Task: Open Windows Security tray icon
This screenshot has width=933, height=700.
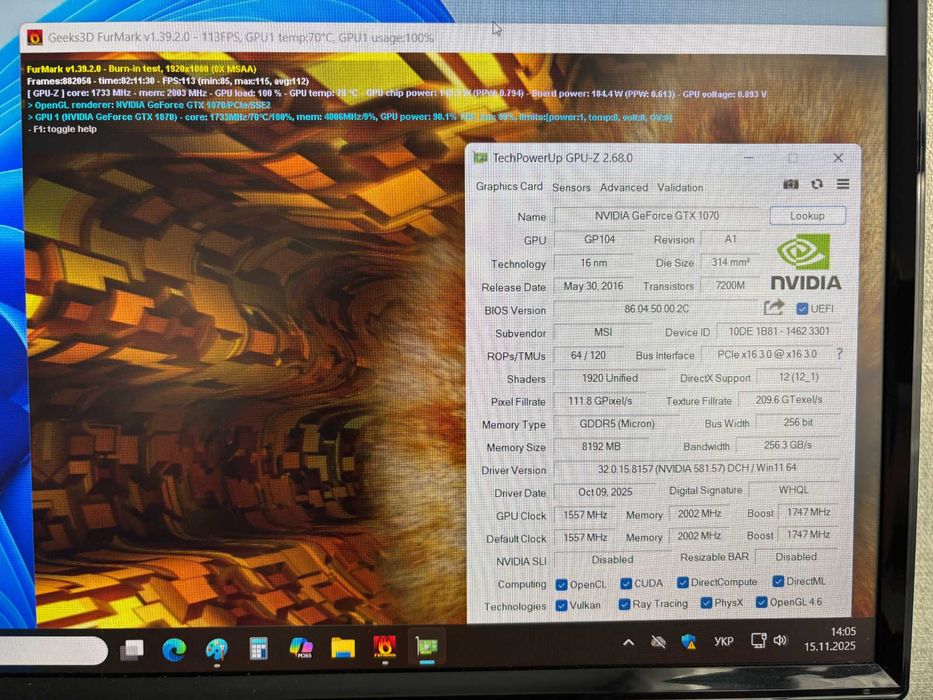Action: click(x=688, y=642)
